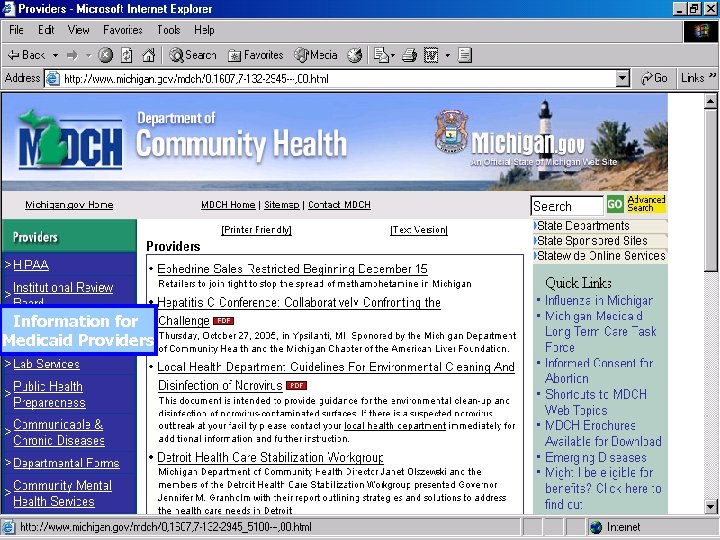
Task: Open the Address bar dropdown arrow
Action: click(x=622, y=79)
